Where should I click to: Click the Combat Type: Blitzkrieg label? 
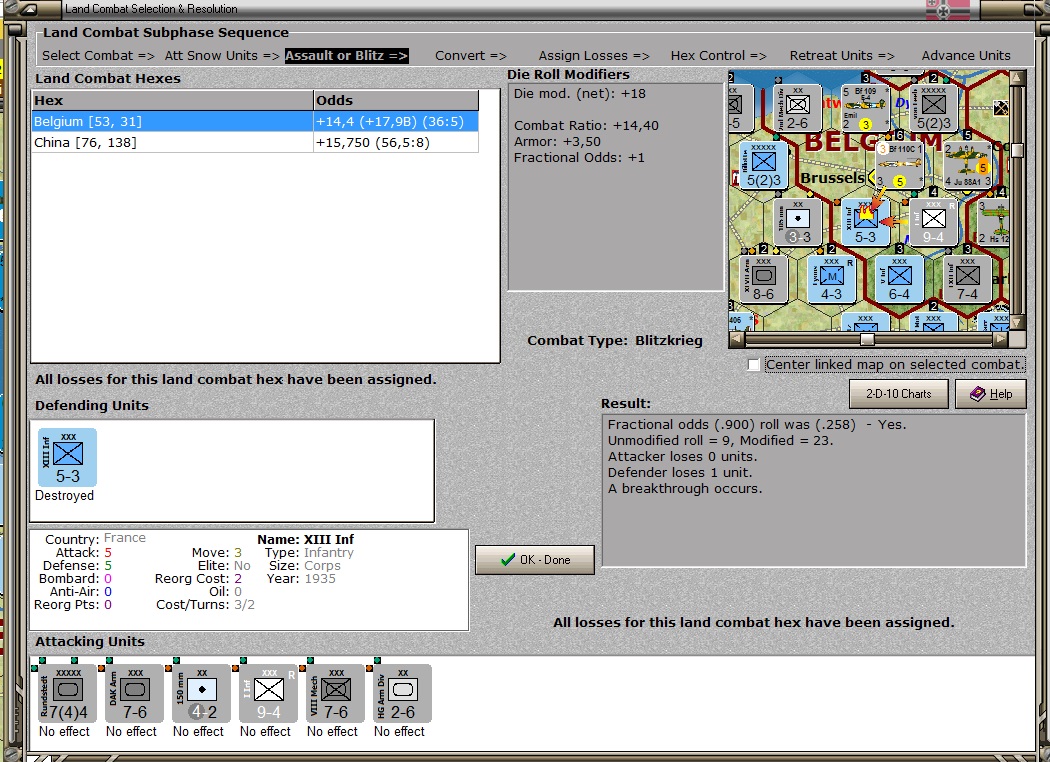coord(615,340)
